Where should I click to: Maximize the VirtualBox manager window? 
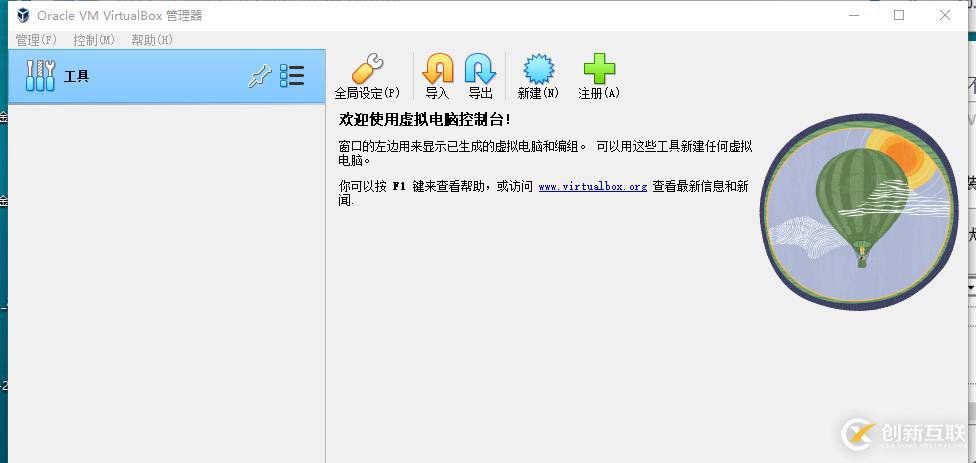[899, 16]
